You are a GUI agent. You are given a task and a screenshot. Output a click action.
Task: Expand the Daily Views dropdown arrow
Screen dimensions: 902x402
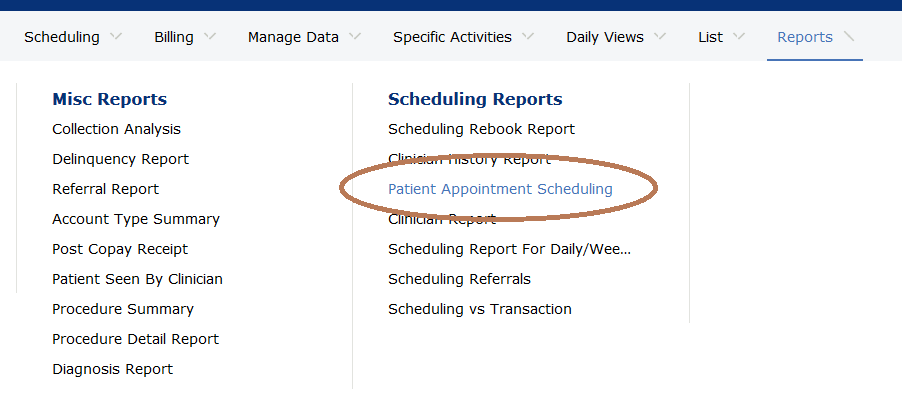tap(660, 37)
